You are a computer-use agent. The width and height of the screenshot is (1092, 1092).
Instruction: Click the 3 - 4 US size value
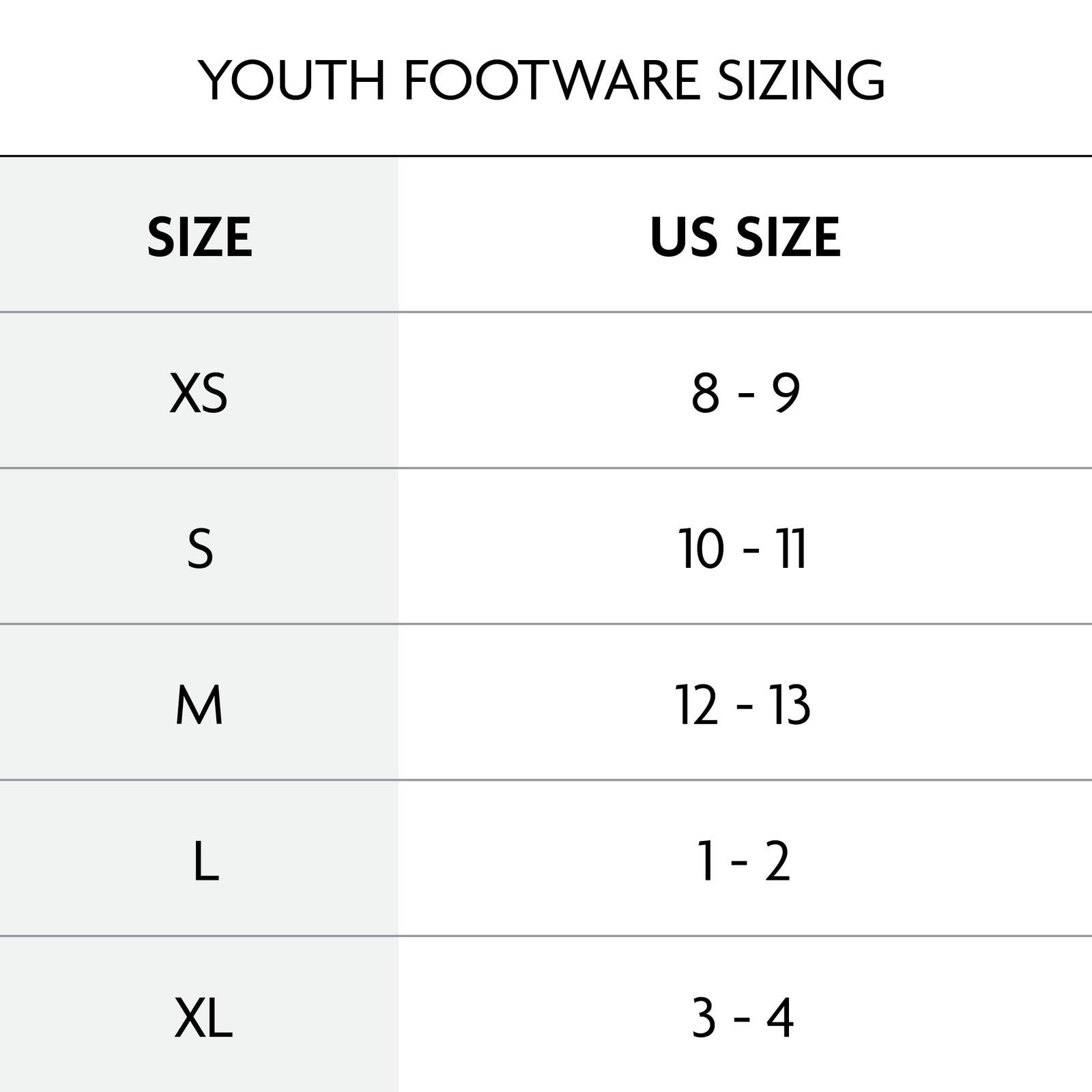(743, 1018)
